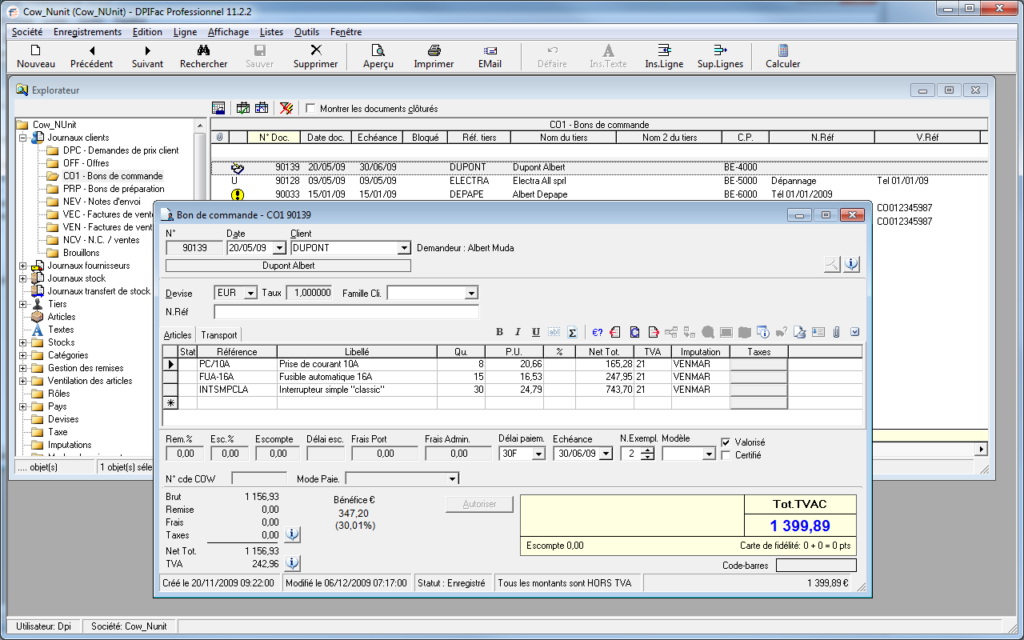The height and width of the screenshot is (640, 1024).
Task: Open the Enregistrements menu
Action: (88, 31)
